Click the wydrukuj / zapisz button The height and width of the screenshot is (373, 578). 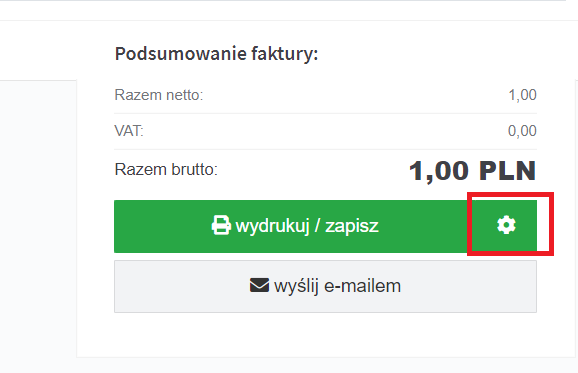tap(291, 226)
